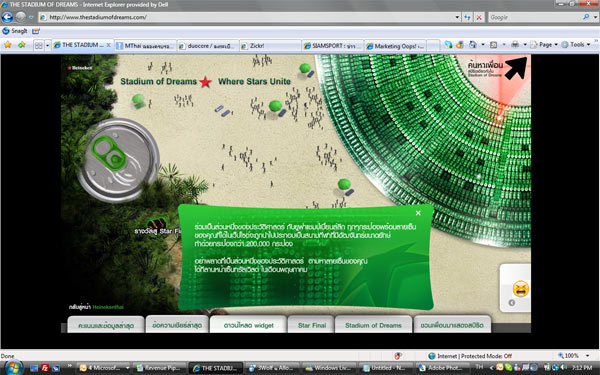Switch to the Marketing Oops! browser tab

(x=395, y=46)
